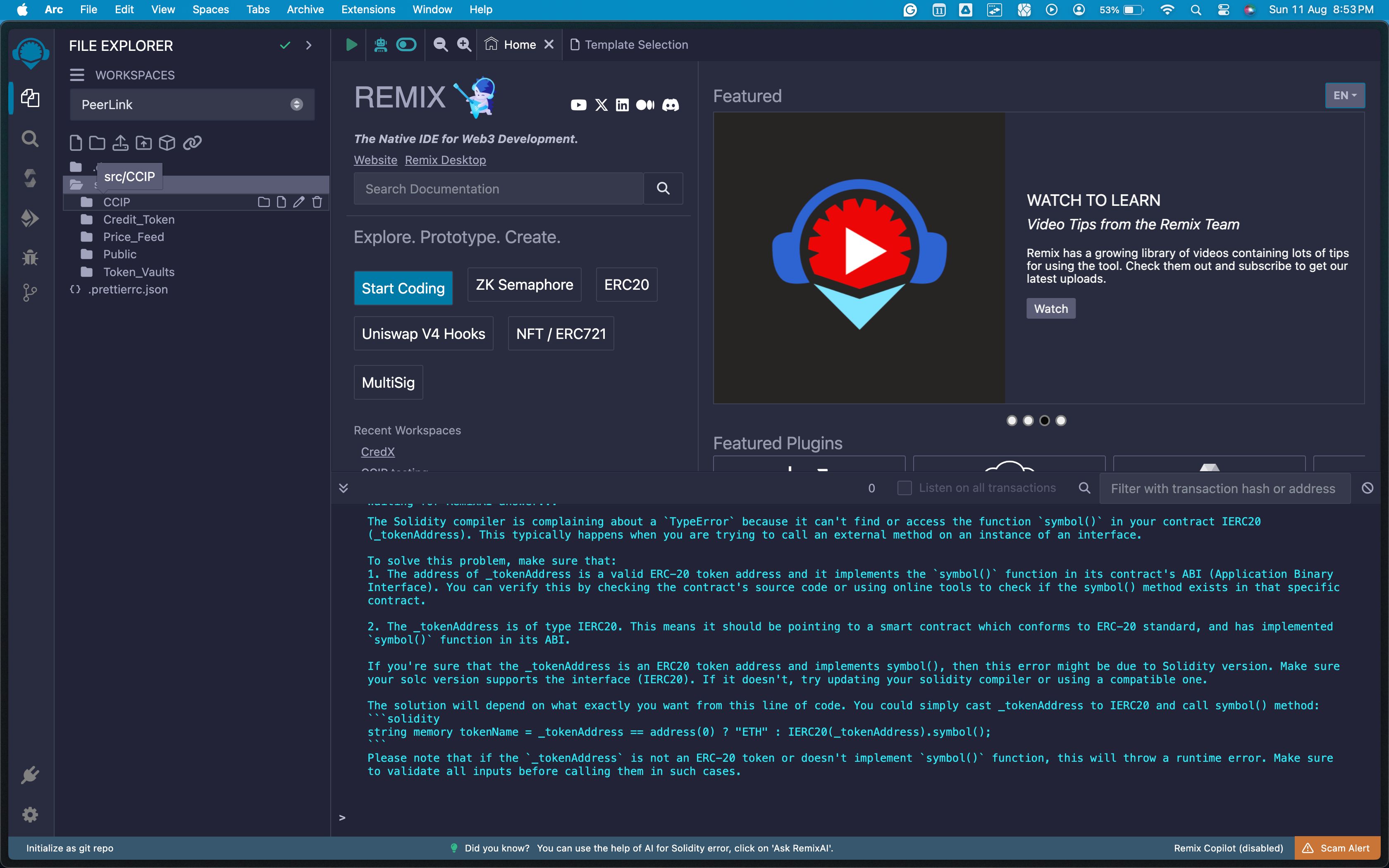
Task: Open the Debugger bug icon
Action: tap(30, 258)
